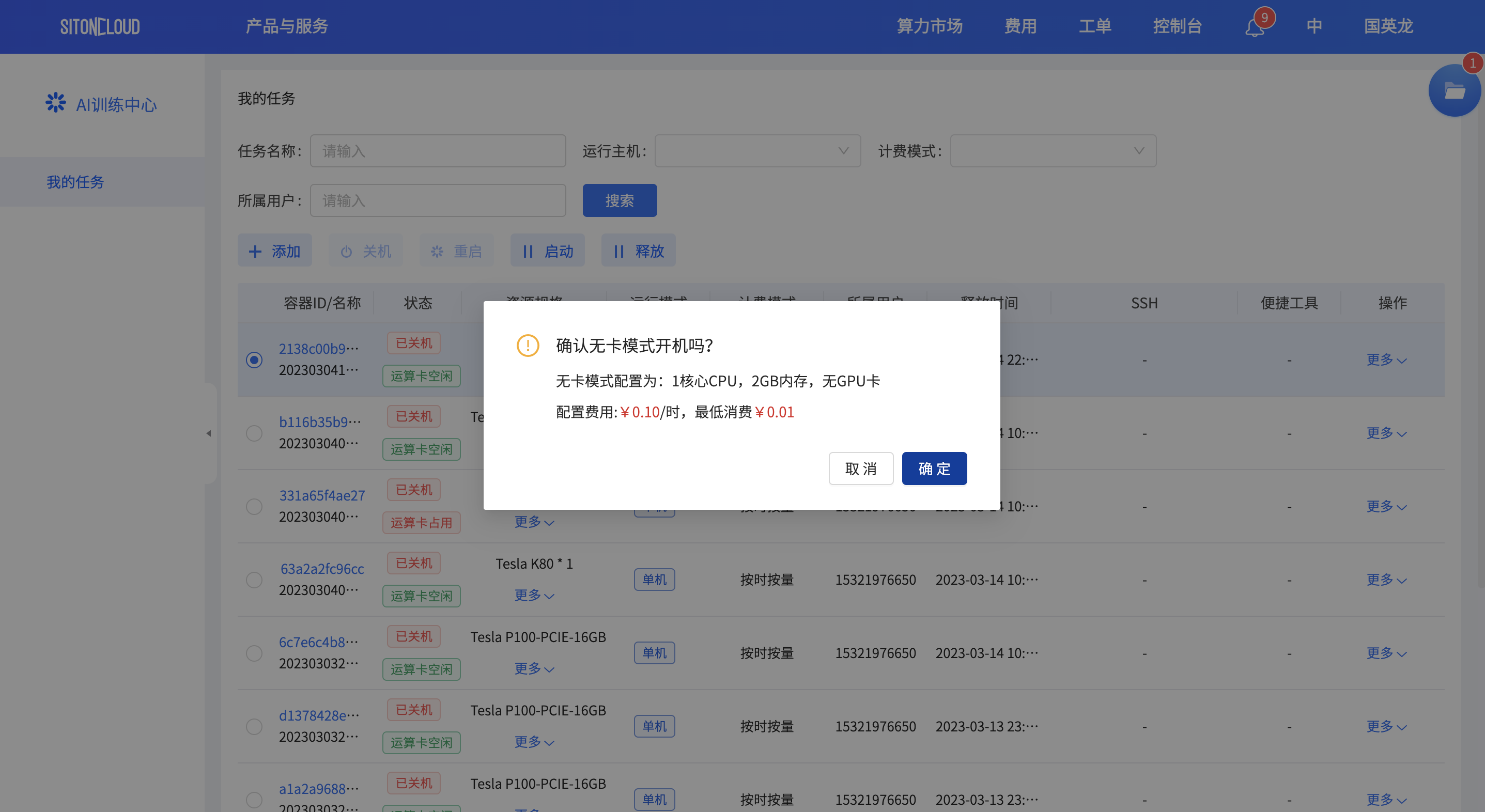Click Tesla K80 * 1 spec text
This screenshot has height=812, width=1485.
click(x=534, y=564)
